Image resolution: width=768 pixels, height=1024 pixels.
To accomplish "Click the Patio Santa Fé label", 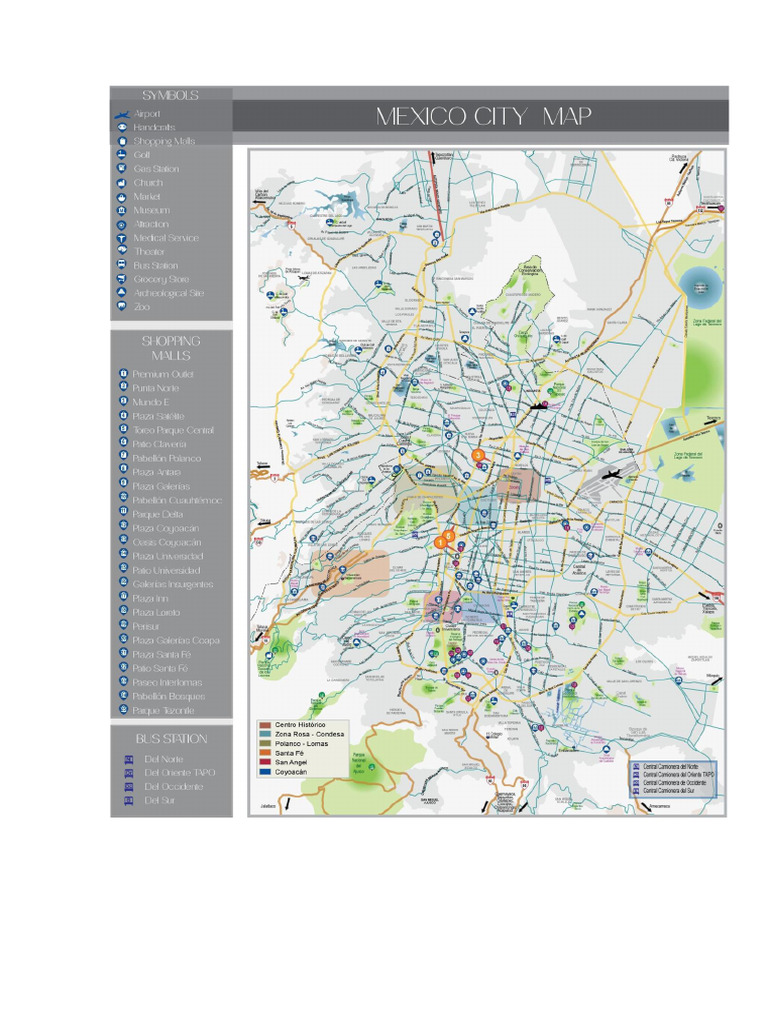I will tap(160, 668).
